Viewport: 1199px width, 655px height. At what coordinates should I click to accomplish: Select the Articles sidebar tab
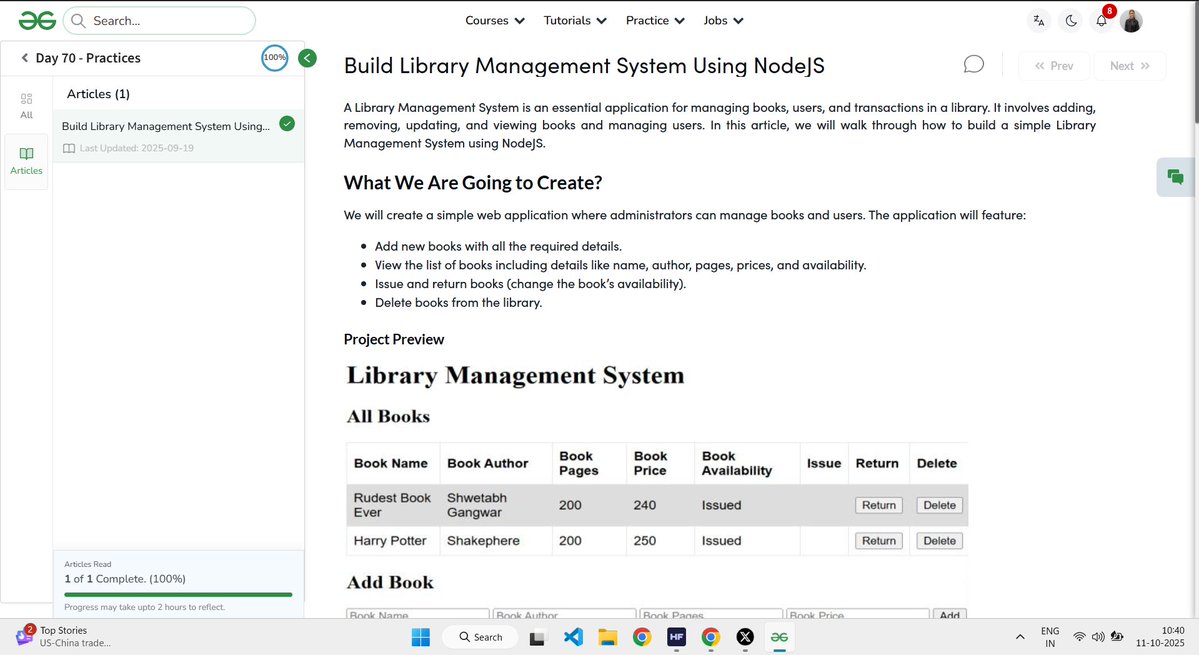27,161
